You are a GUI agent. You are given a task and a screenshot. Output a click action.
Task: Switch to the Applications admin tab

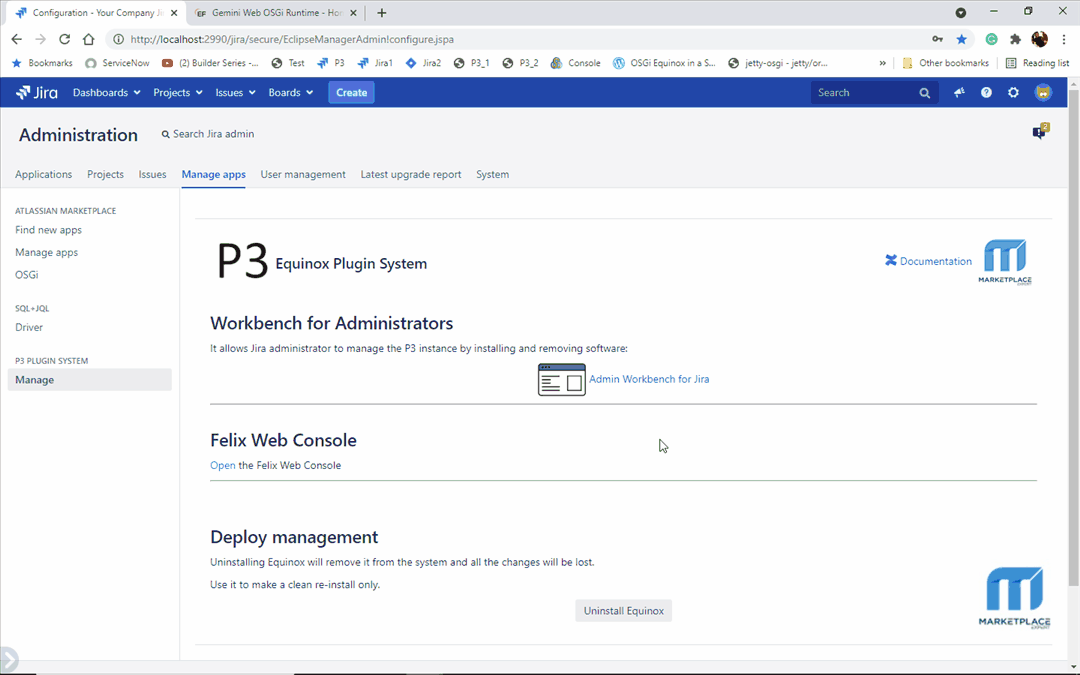[x=43, y=174]
